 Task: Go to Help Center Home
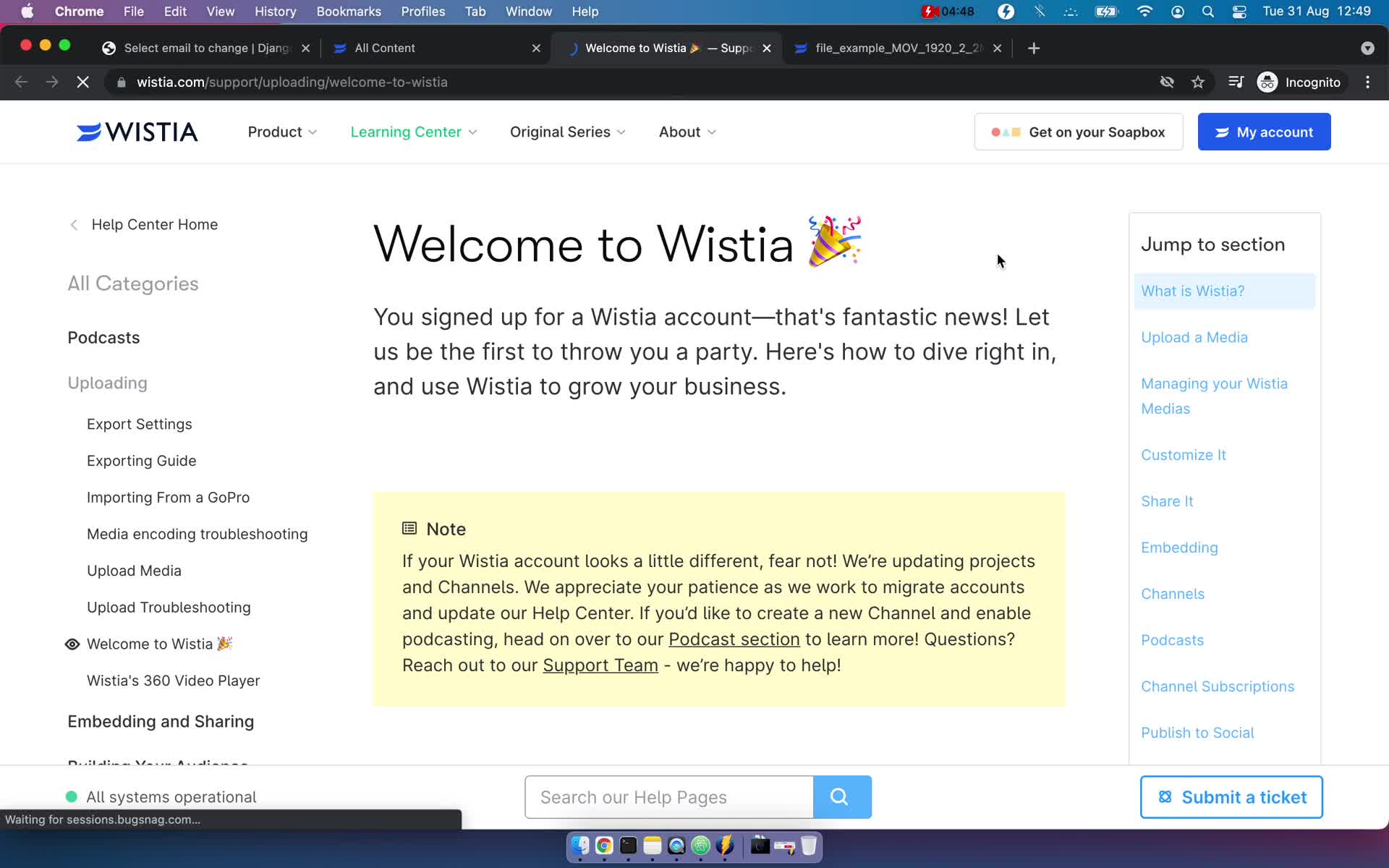(x=154, y=225)
